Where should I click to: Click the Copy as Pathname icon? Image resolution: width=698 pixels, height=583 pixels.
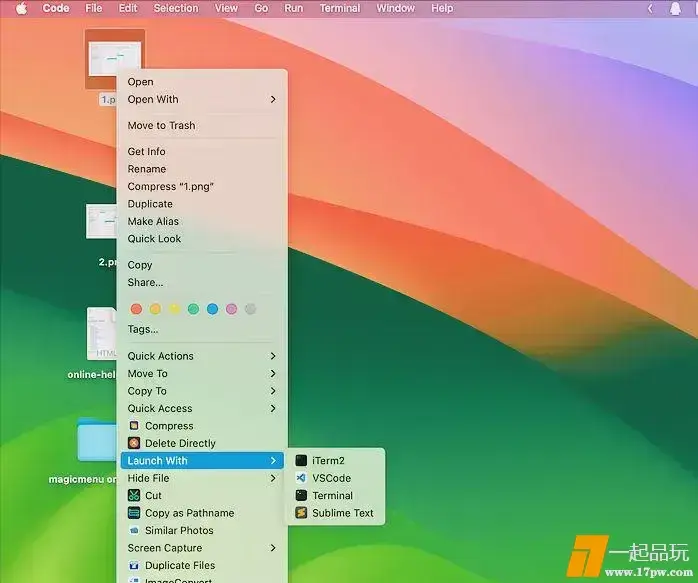(x=134, y=513)
